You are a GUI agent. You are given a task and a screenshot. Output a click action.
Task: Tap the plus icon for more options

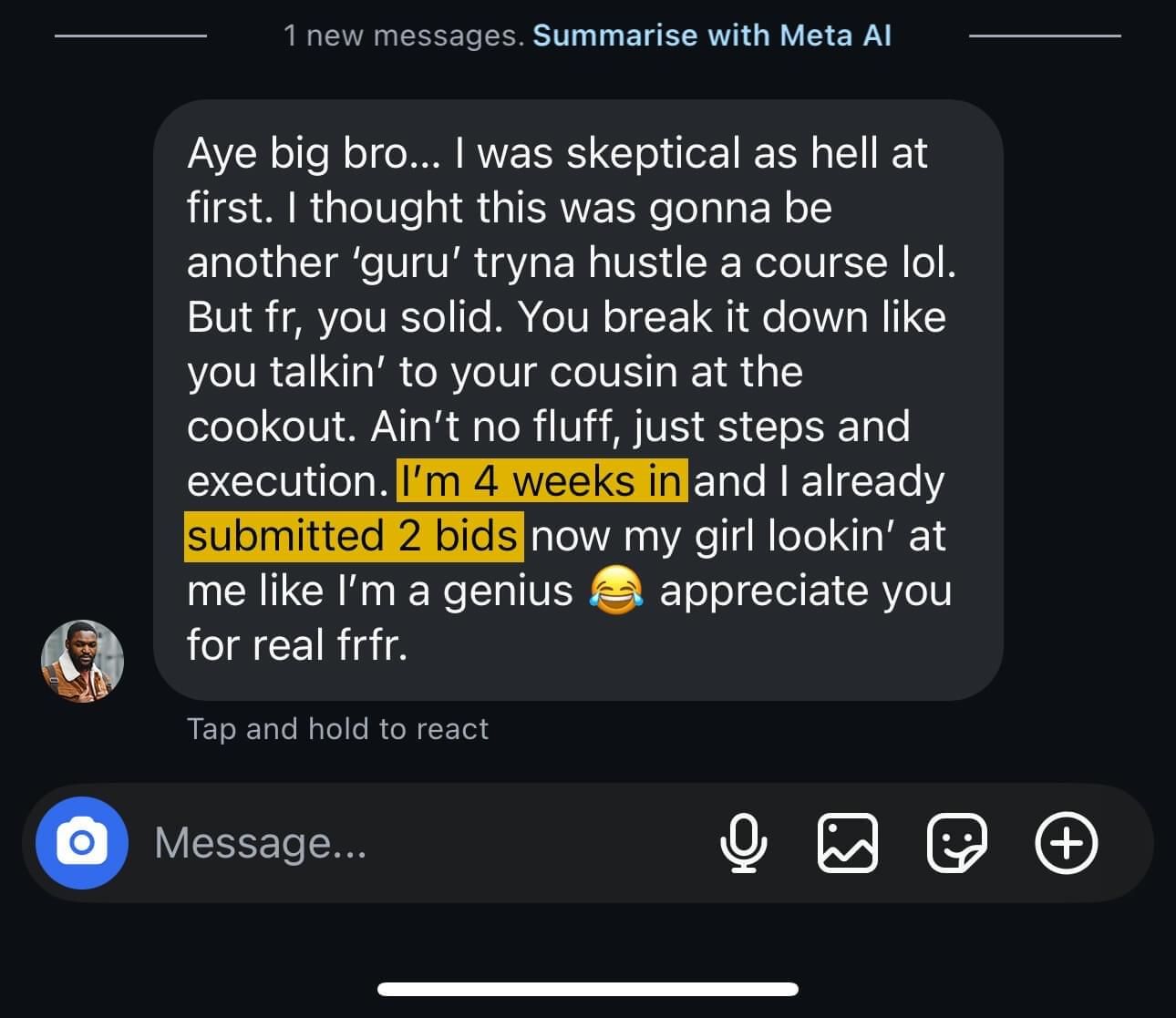pyautogui.click(x=1066, y=843)
